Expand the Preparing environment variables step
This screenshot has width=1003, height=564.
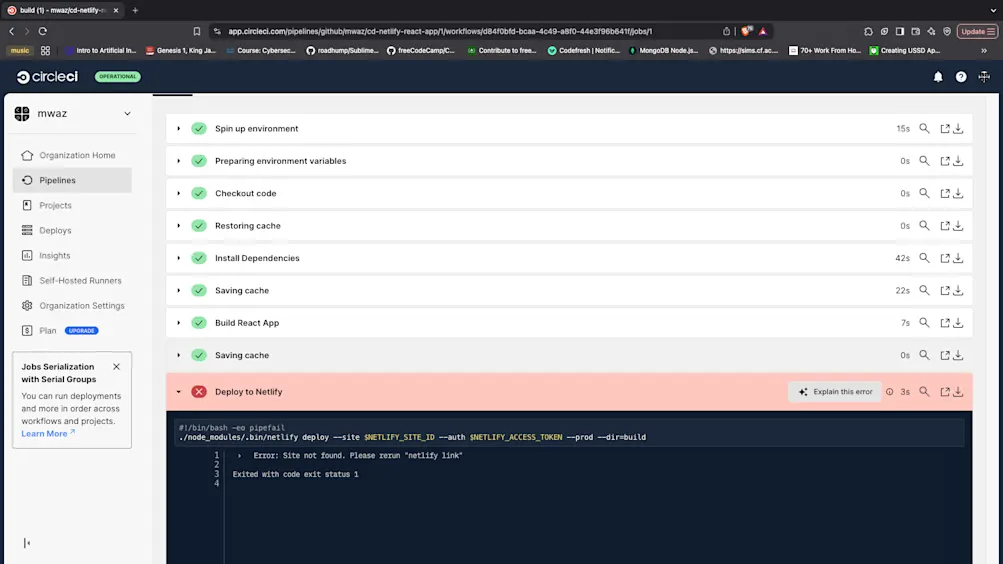(178, 161)
